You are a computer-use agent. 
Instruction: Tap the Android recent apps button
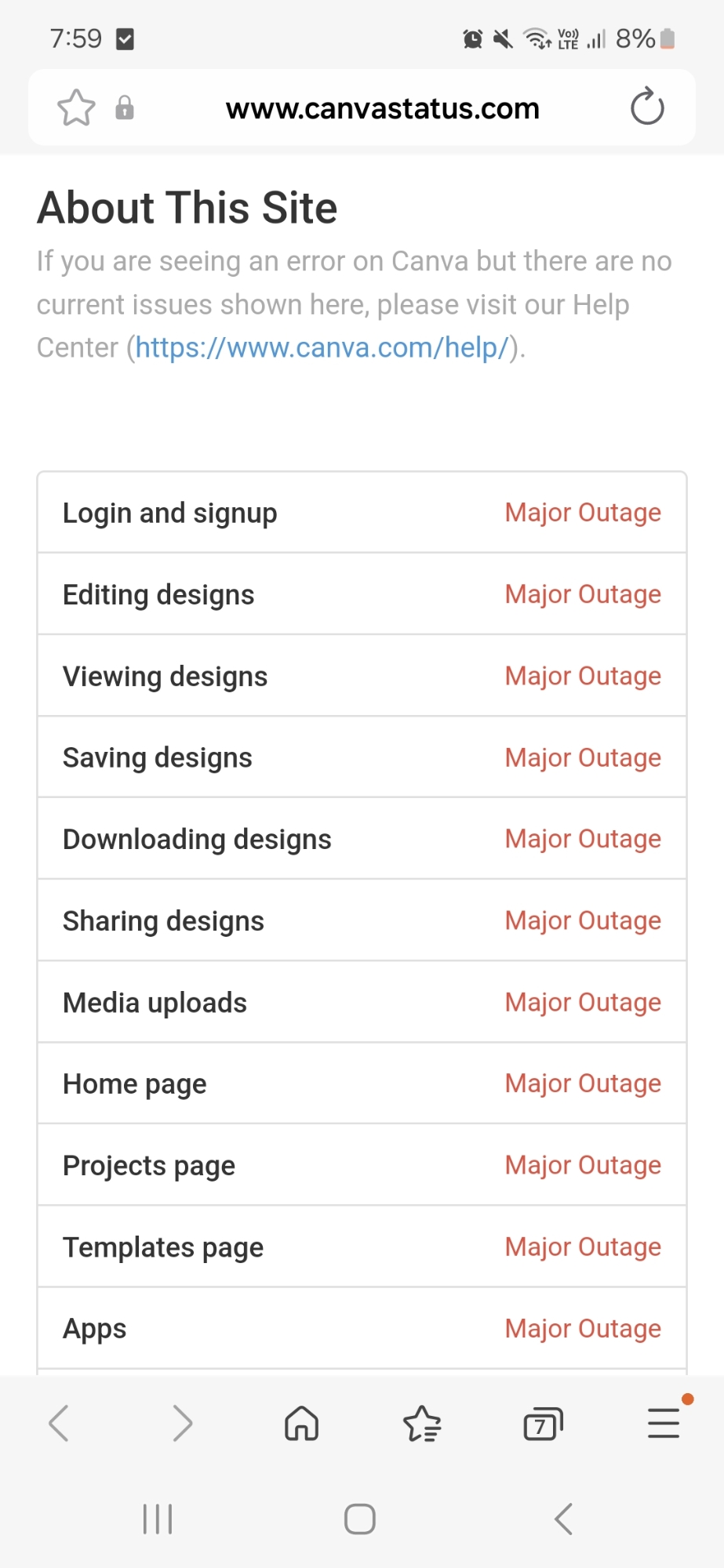158,1519
